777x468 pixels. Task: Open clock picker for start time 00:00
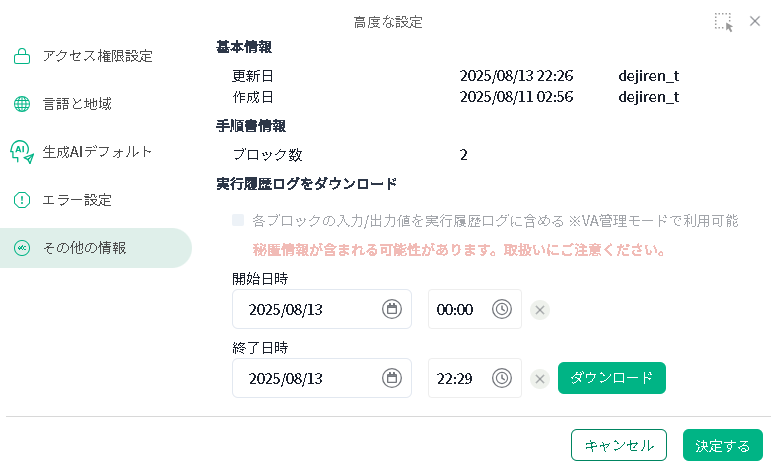coord(502,309)
